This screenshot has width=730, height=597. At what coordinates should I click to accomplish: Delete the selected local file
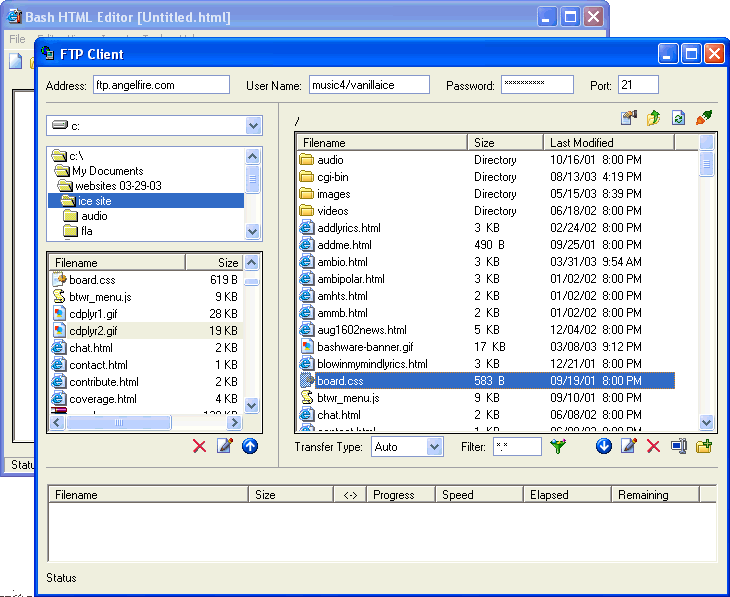pos(200,446)
